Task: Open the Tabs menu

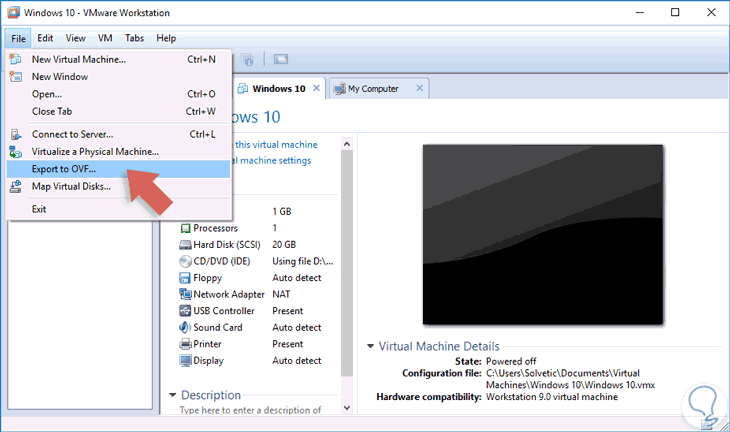Action: click(x=135, y=38)
